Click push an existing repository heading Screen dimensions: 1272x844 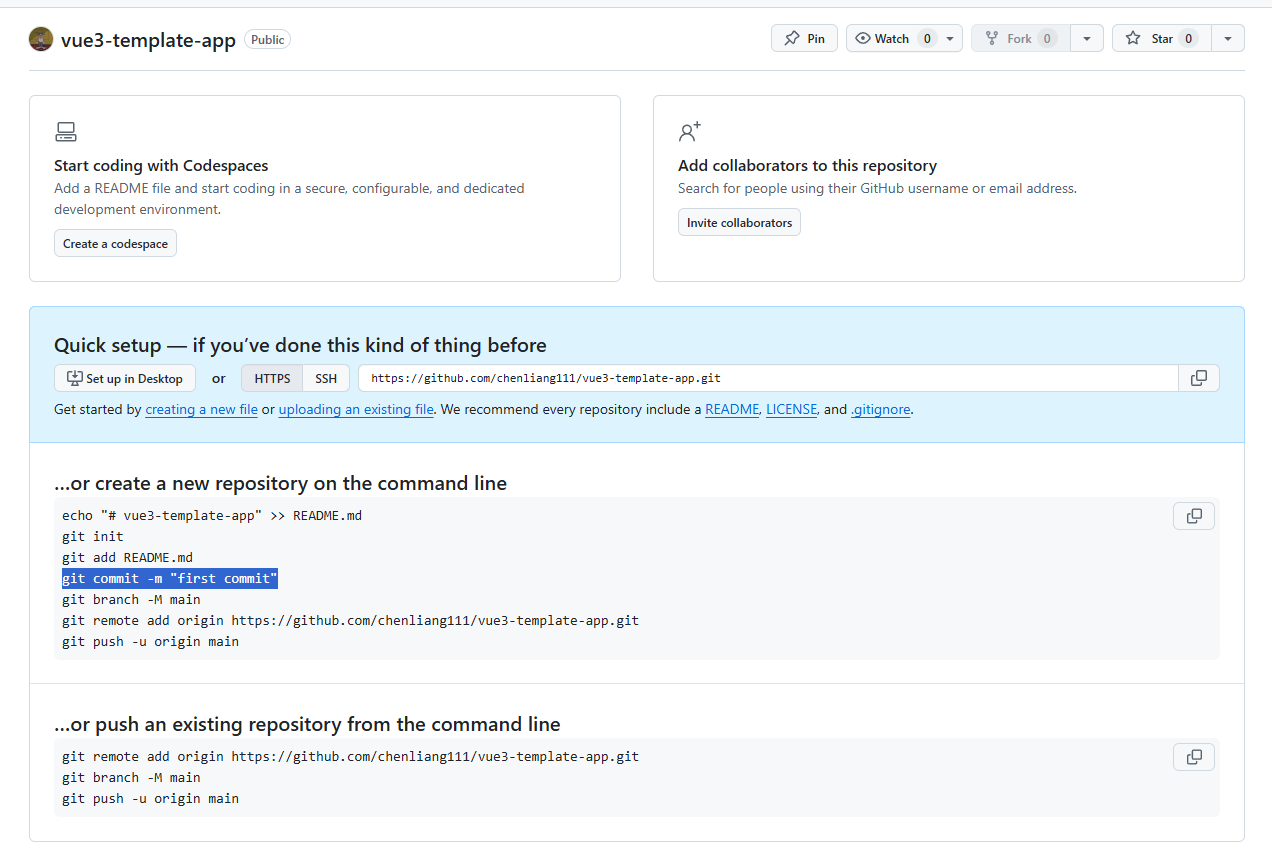[x=307, y=724]
